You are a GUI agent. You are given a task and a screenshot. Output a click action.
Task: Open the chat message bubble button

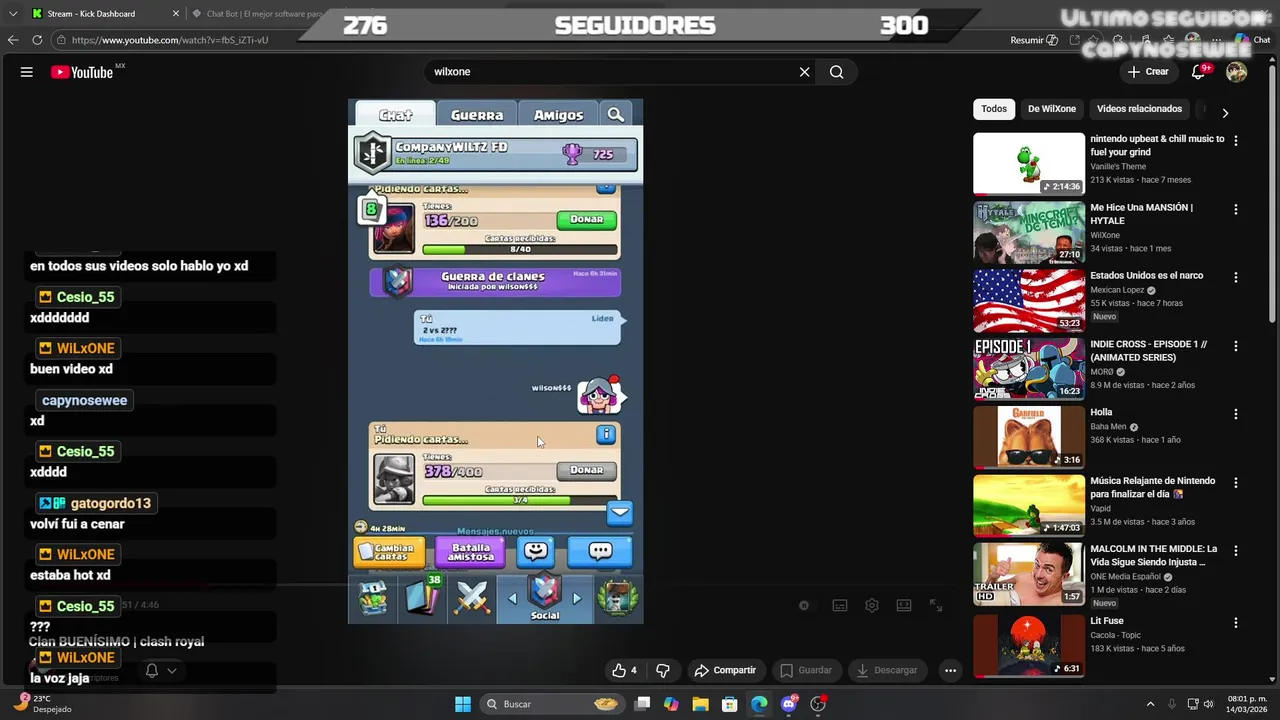pyautogui.click(x=600, y=551)
